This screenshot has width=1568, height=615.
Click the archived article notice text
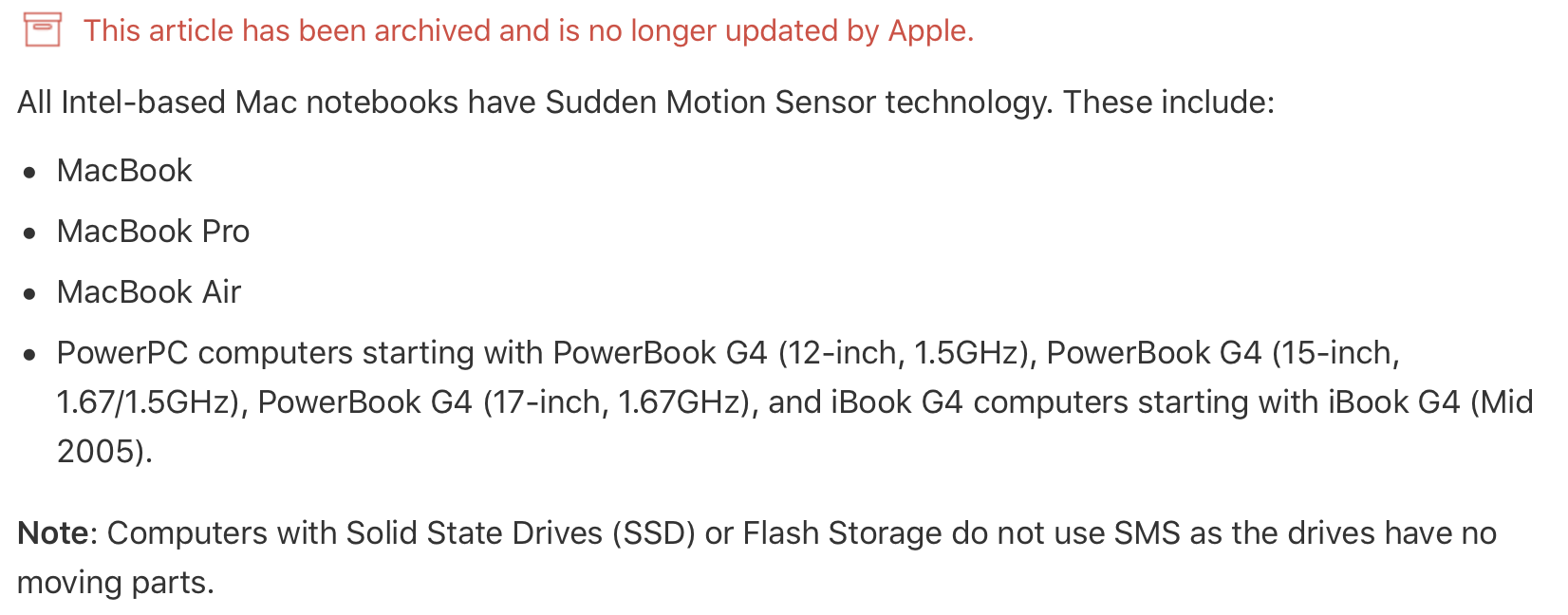coord(529,30)
